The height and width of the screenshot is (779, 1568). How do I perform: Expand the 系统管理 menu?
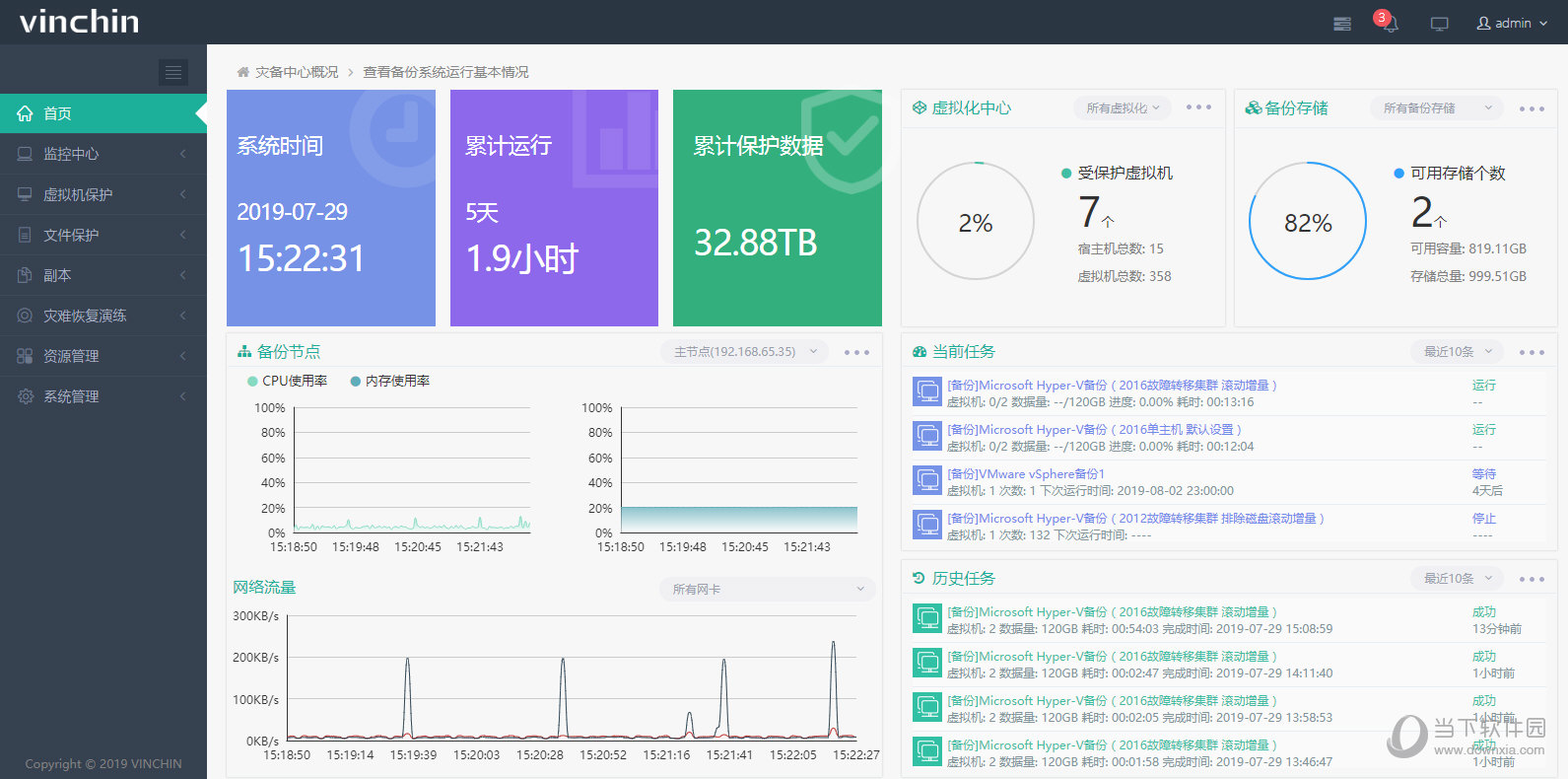pos(103,396)
